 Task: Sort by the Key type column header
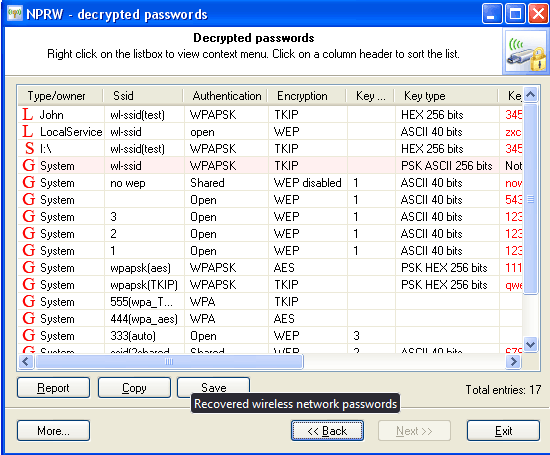[x=446, y=96]
